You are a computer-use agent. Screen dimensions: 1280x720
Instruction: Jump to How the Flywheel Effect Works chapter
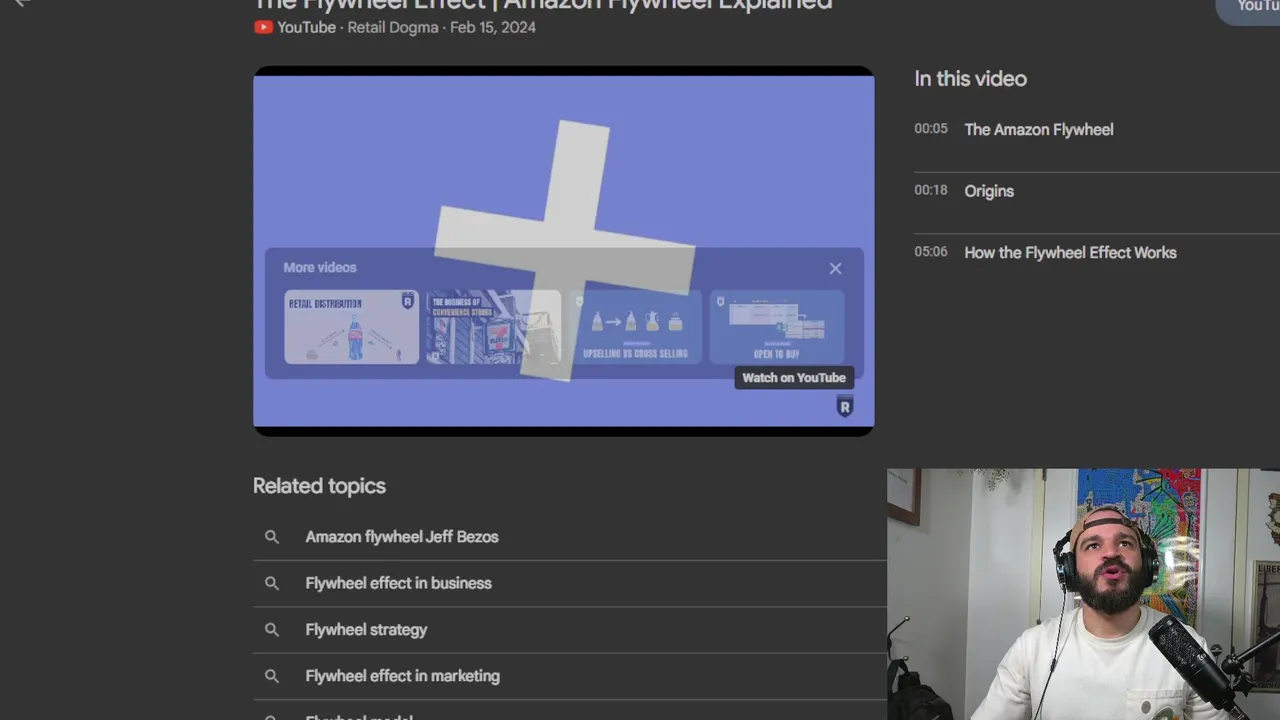tap(1070, 253)
